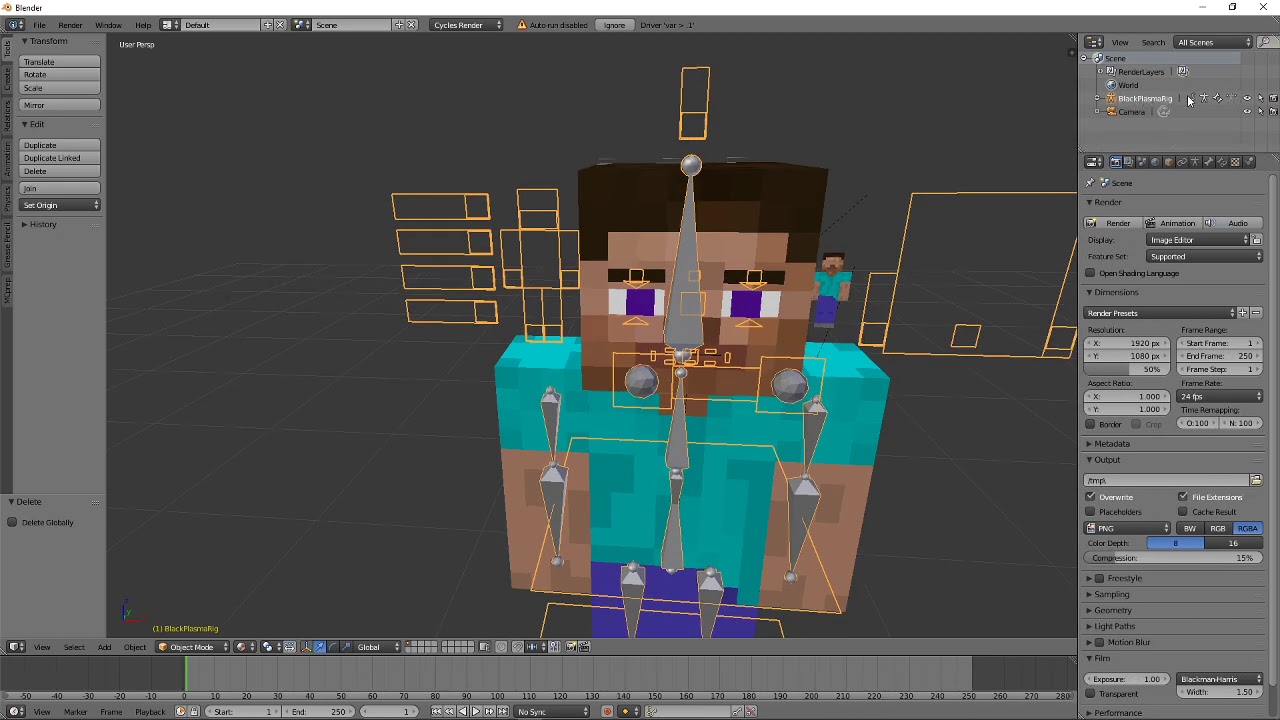Open the Image Editor display dropdown
This screenshot has height=720, width=1280.
tap(1198, 240)
